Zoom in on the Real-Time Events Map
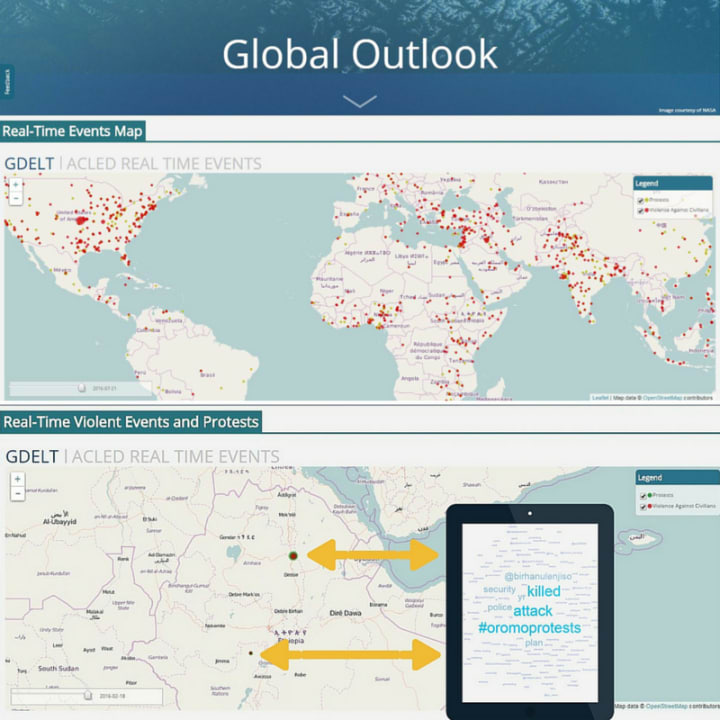This screenshot has height=720, width=720. pyautogui.click(x=16, y=185)
